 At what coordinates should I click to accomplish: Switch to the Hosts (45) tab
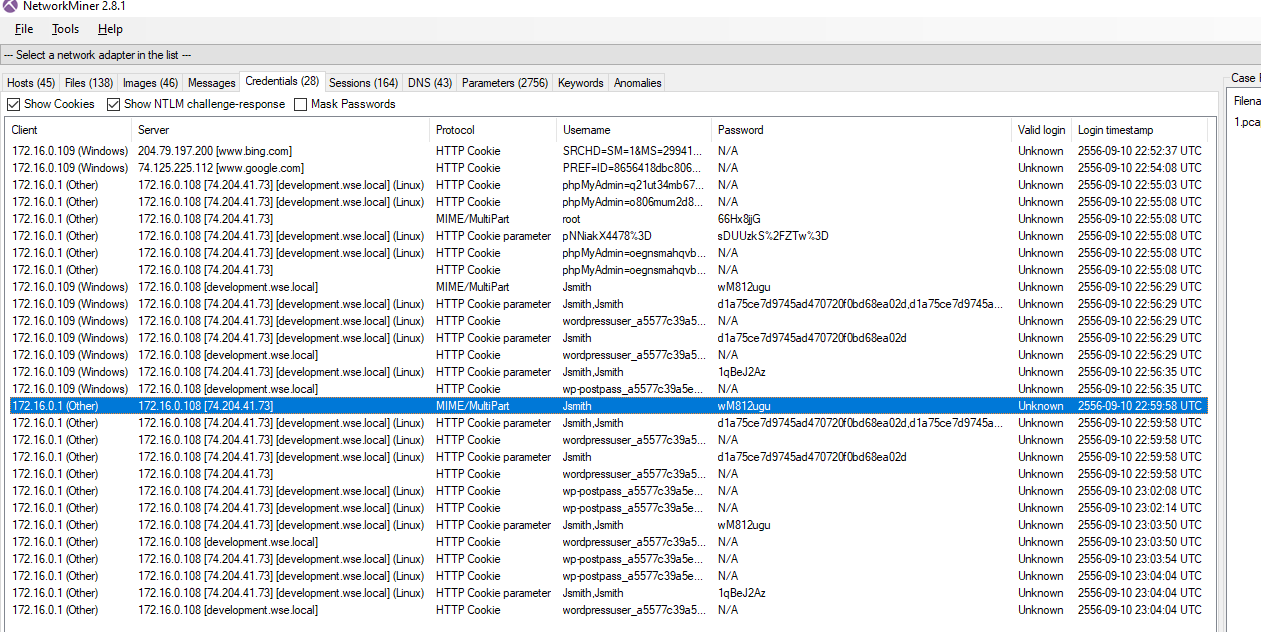(31, 83)
